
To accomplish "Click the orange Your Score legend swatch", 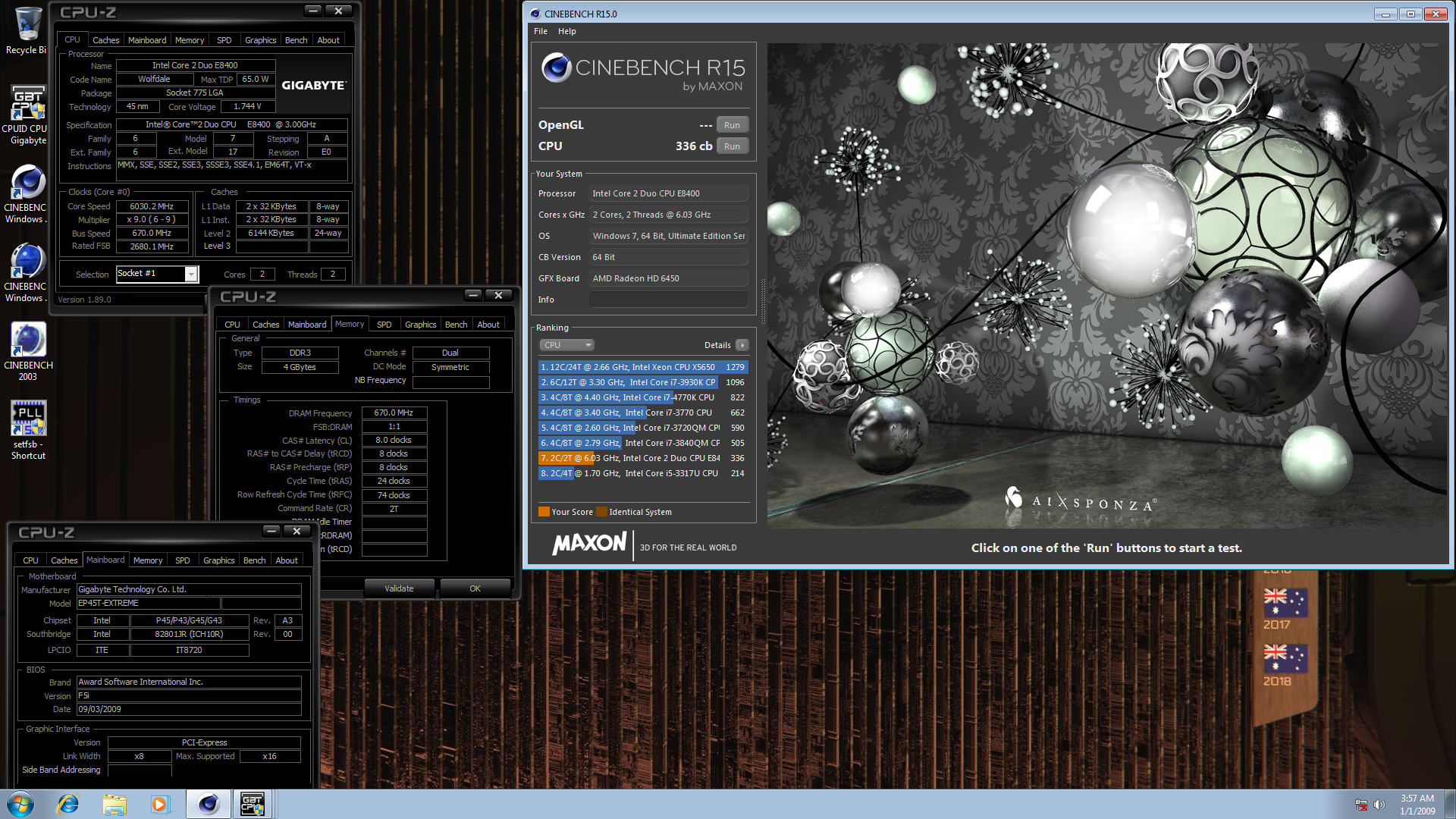I will pos(544,512).
